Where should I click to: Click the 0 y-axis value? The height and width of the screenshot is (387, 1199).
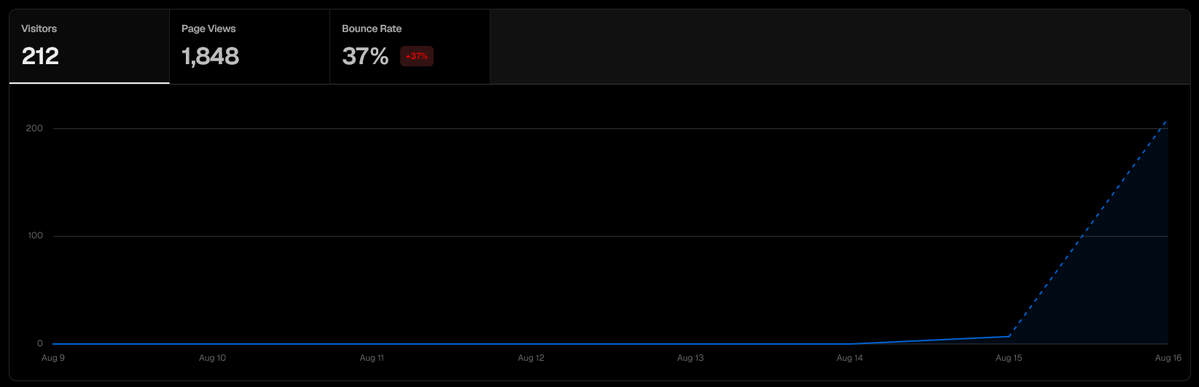coord(39,344)
